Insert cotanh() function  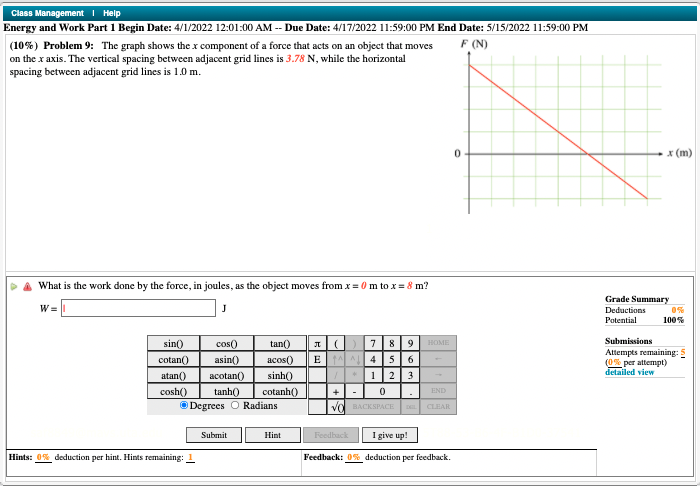280,391
